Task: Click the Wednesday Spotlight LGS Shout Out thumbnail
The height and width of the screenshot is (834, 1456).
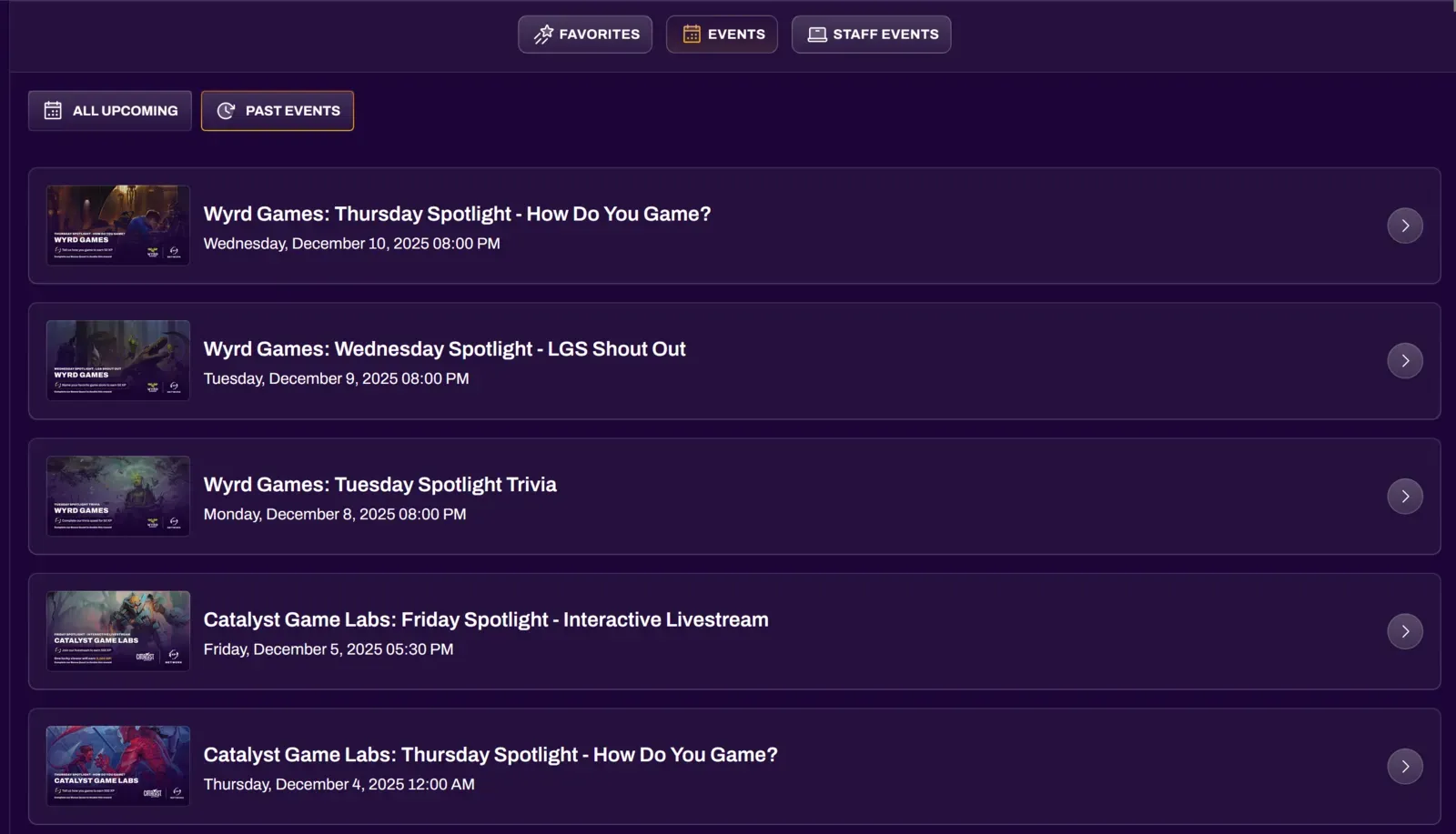Action: point(118,361)
